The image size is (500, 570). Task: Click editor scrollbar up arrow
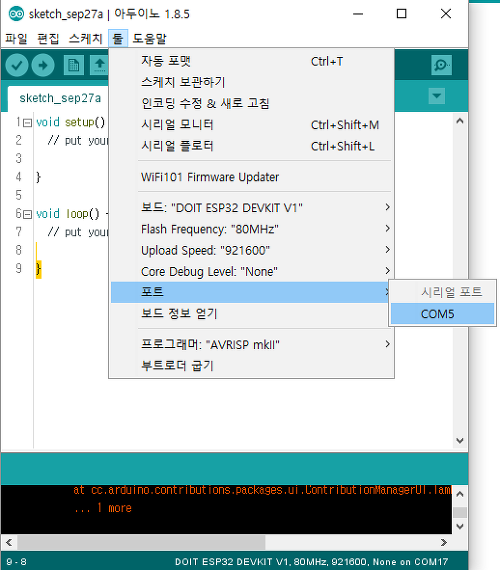460,121
